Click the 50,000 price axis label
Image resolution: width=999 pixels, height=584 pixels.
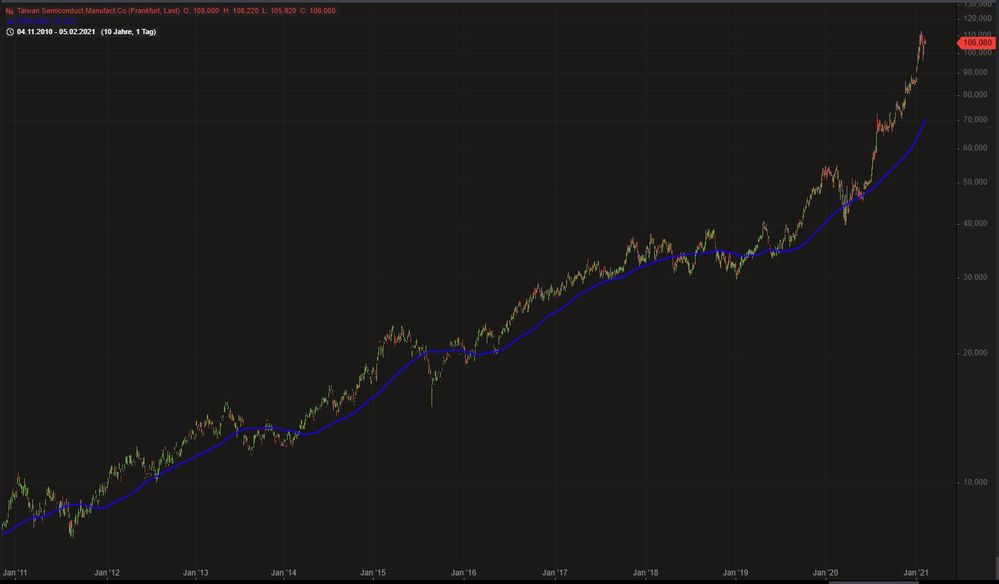[x=975, y=182]
